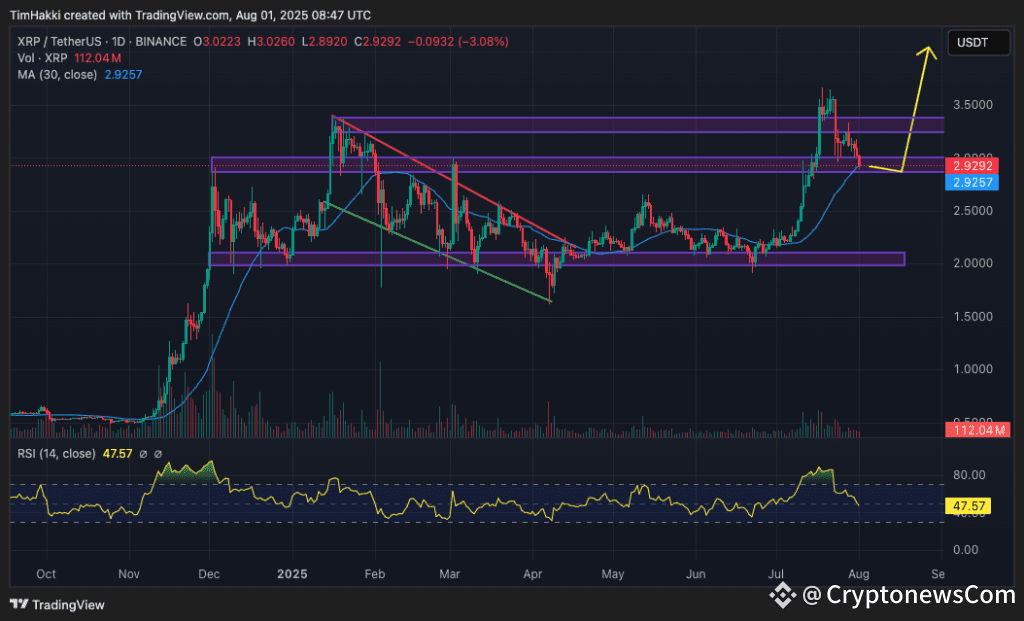Click the 2.0000 price axis label

point(973,263)
